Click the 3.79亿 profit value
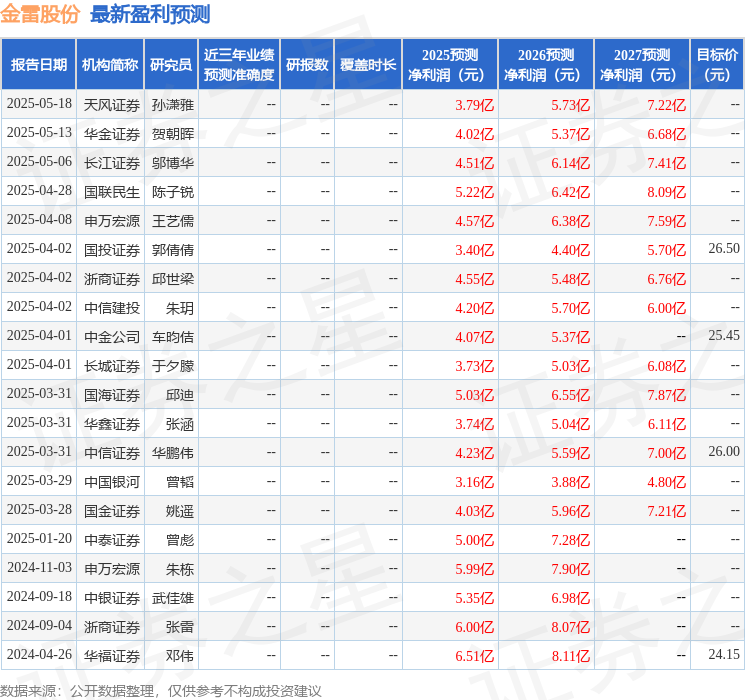Image resolution: width=745 pixels, height=700 pixels. pos(474,105)
